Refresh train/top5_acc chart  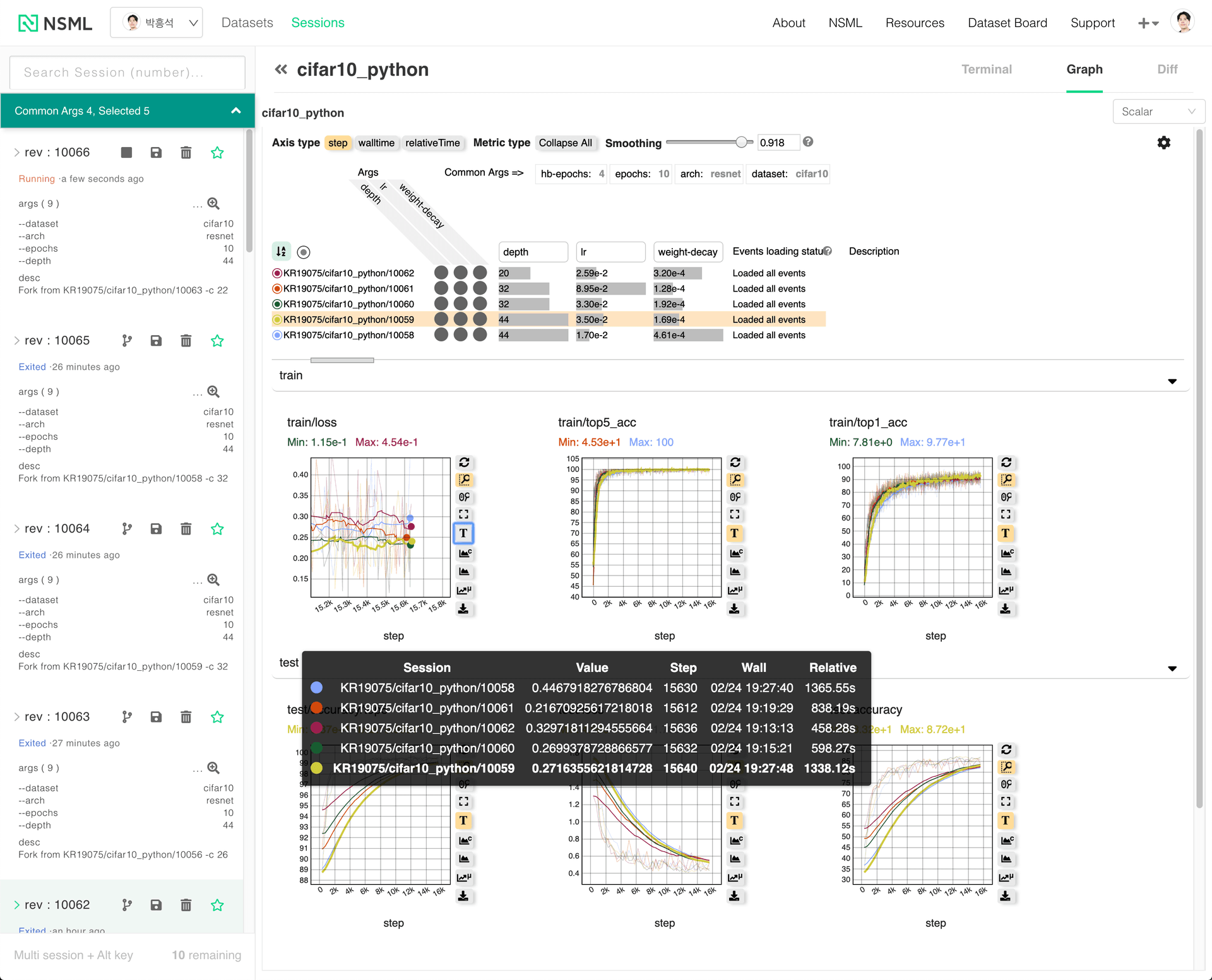coord(735,463)
